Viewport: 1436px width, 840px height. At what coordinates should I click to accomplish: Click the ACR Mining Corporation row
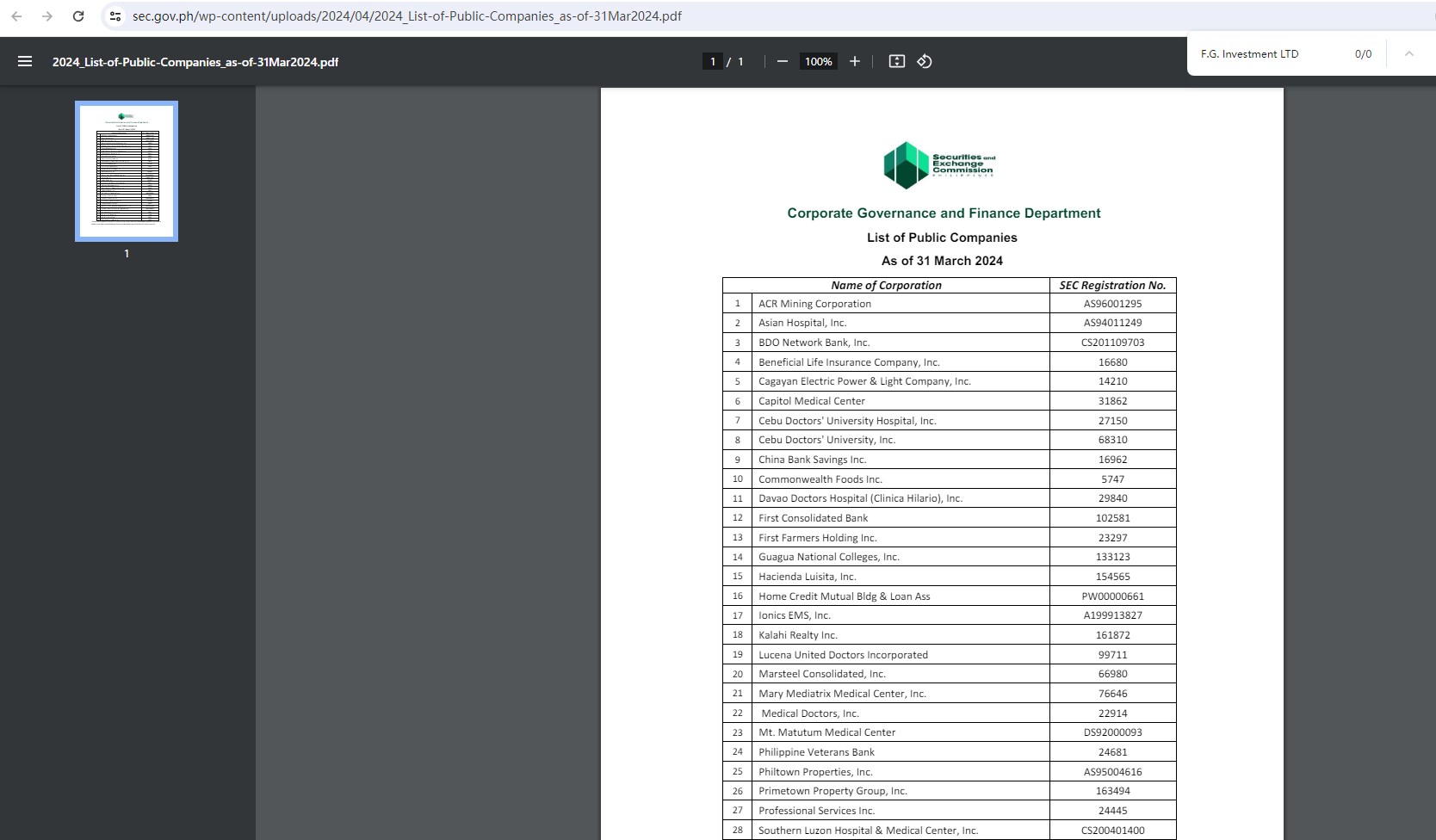pos(814,304)
